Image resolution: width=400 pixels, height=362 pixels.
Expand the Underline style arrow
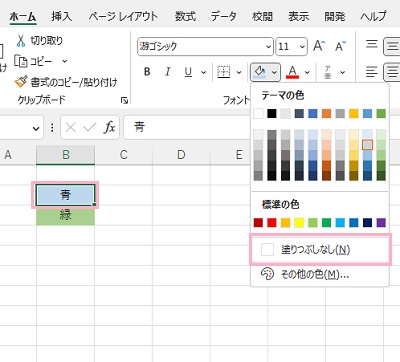(x=203, y=72)
